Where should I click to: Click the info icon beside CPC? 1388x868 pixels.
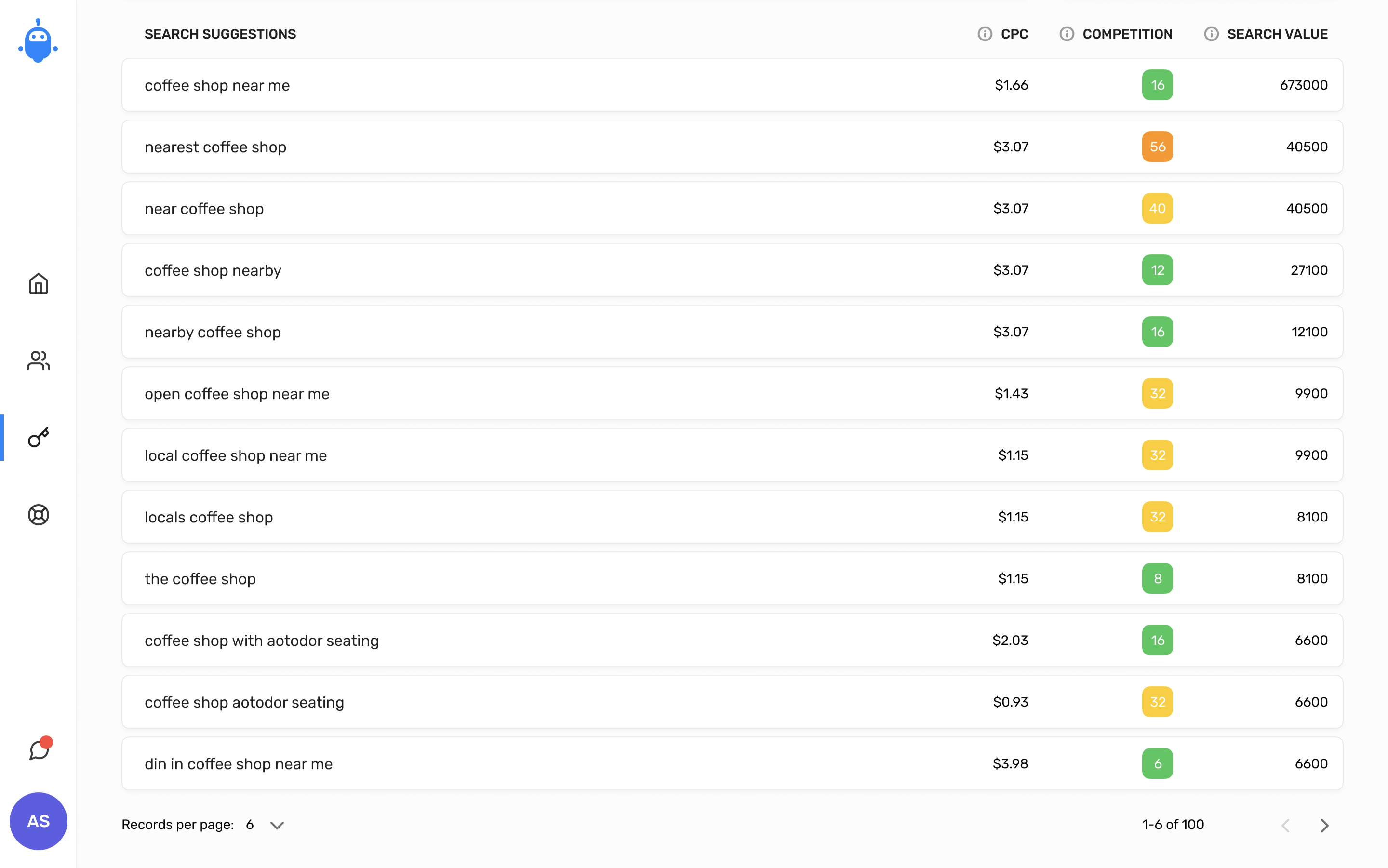(x=985, y=34)
